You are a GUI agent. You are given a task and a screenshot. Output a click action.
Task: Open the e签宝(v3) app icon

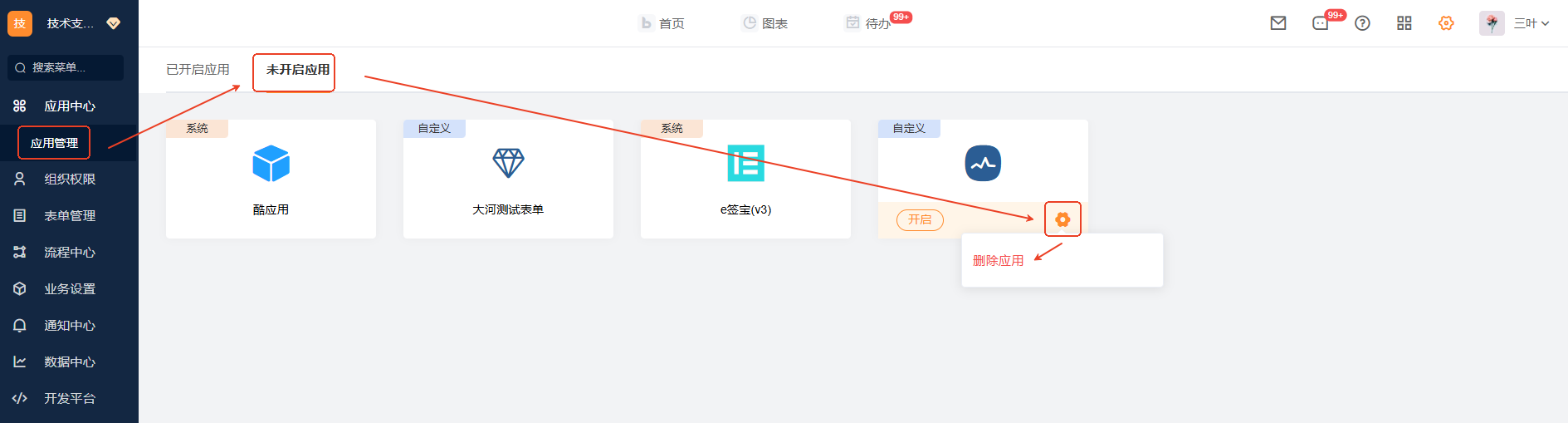(745, 164)
